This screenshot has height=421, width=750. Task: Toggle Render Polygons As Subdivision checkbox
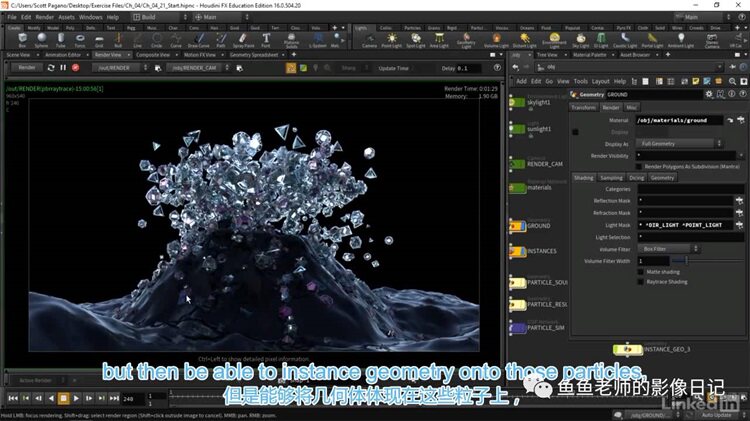point(639,166)
